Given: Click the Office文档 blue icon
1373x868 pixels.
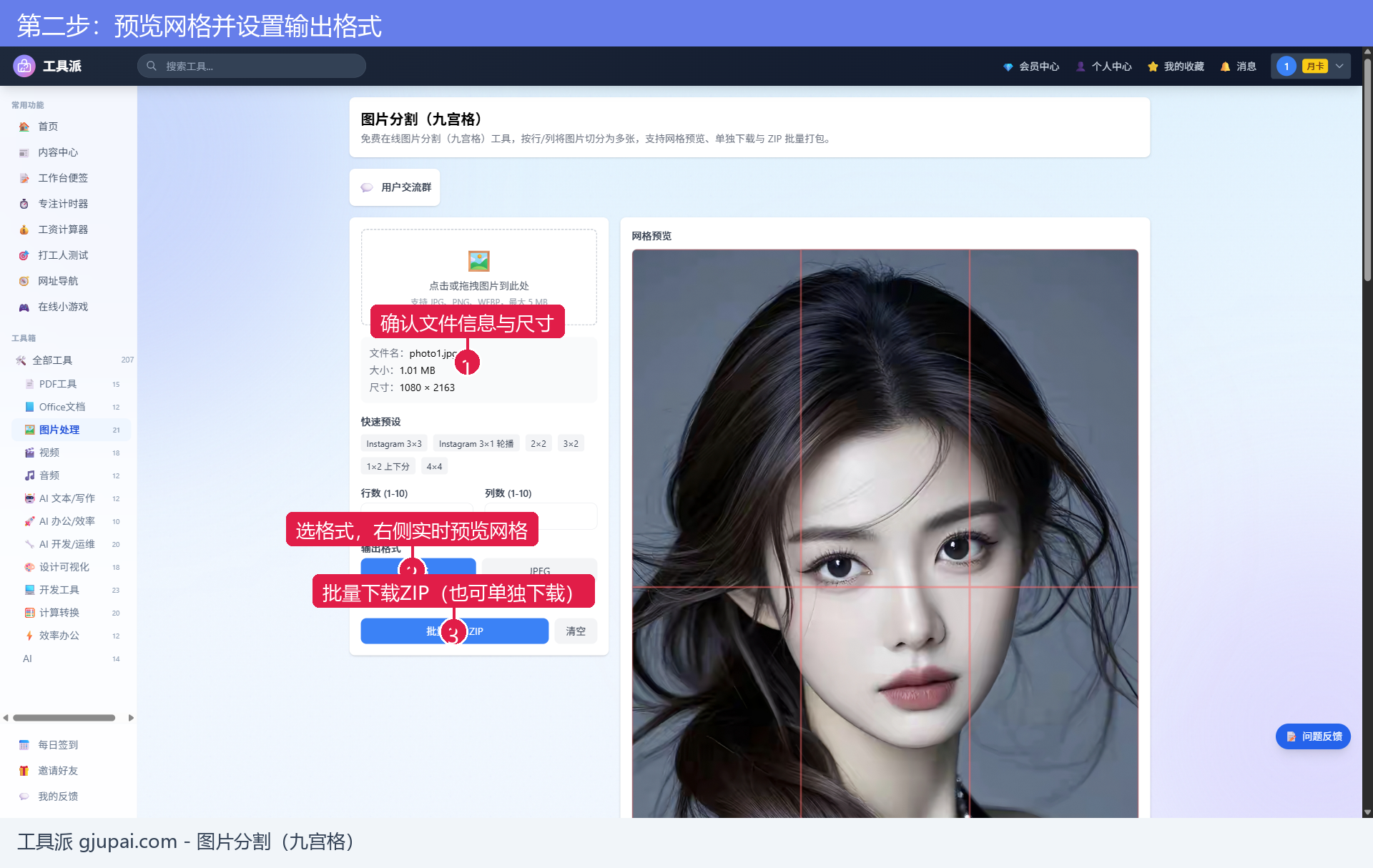Looking at the screenshot, I should click(x=30, y=407).
